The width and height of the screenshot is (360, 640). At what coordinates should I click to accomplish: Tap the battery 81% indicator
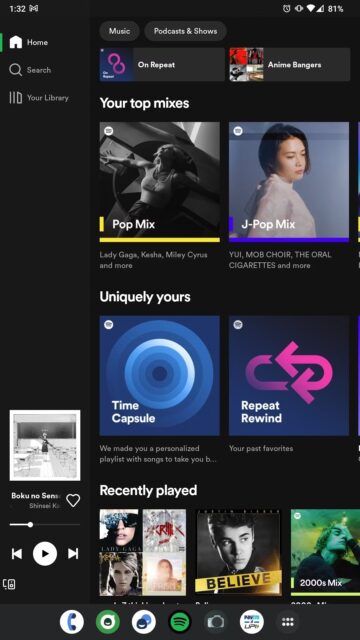coord(336,9)
